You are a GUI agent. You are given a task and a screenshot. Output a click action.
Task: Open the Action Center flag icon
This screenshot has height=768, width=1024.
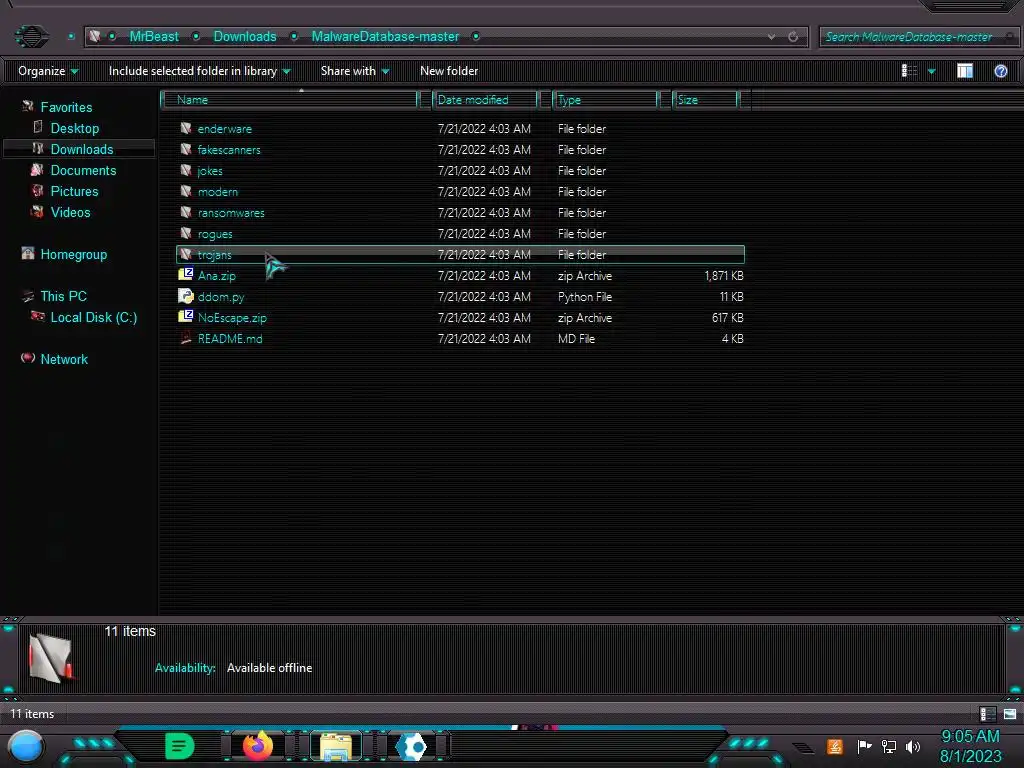coord(864,746)
